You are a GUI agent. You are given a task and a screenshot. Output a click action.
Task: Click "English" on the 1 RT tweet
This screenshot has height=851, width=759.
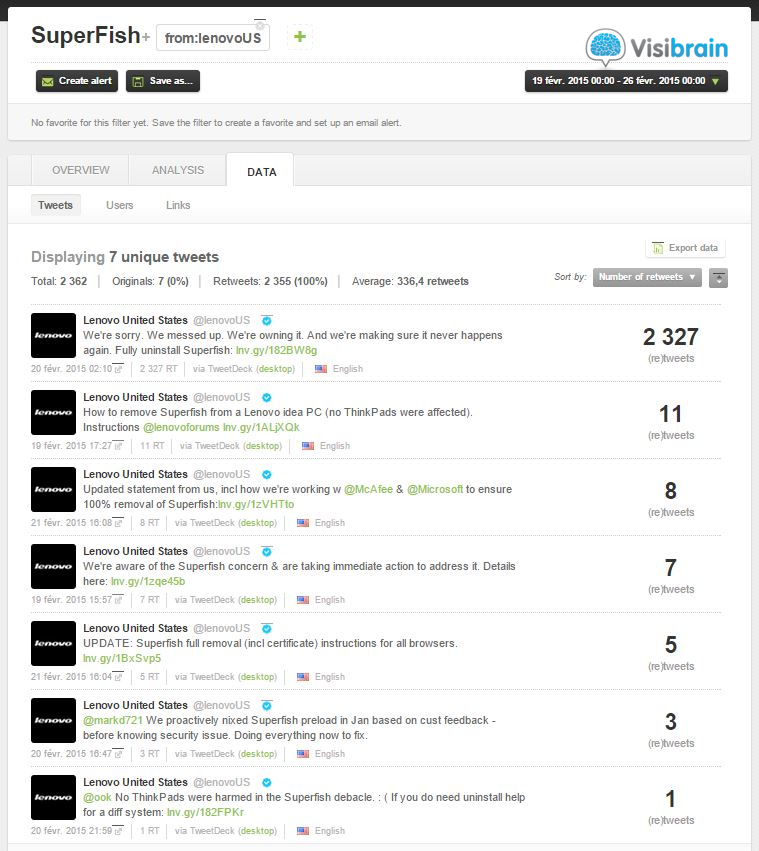pyautogui.click(x=330, y=831)
